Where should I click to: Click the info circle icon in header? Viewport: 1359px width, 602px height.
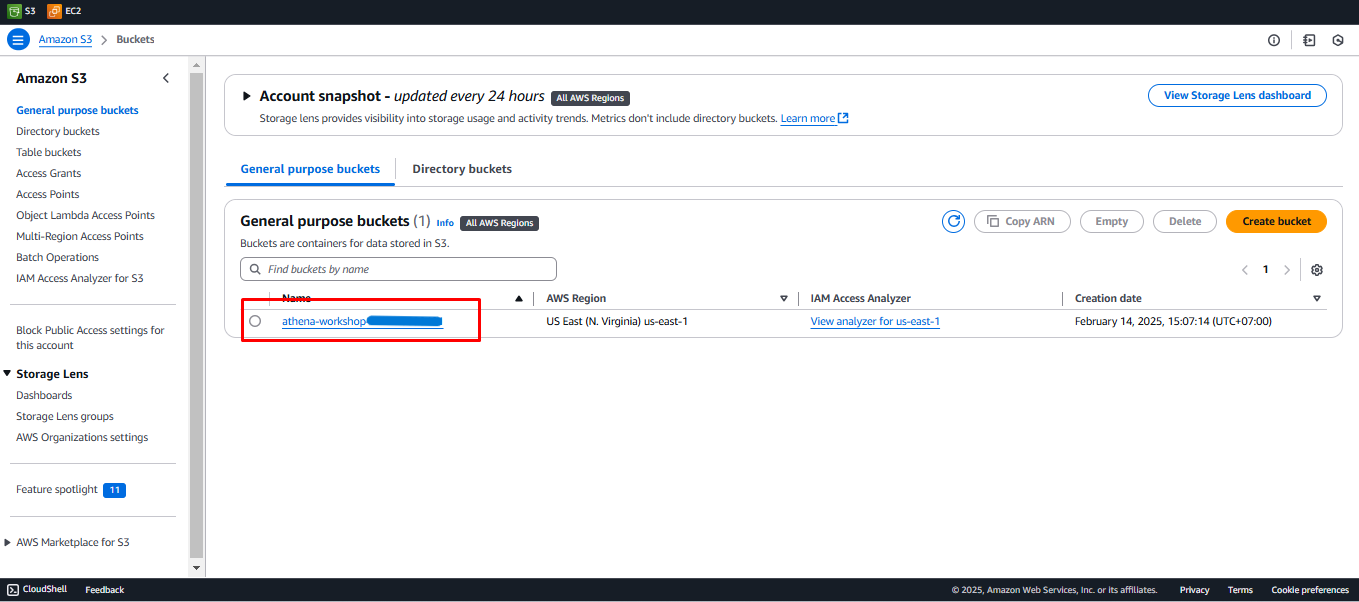pos(1274,40)
